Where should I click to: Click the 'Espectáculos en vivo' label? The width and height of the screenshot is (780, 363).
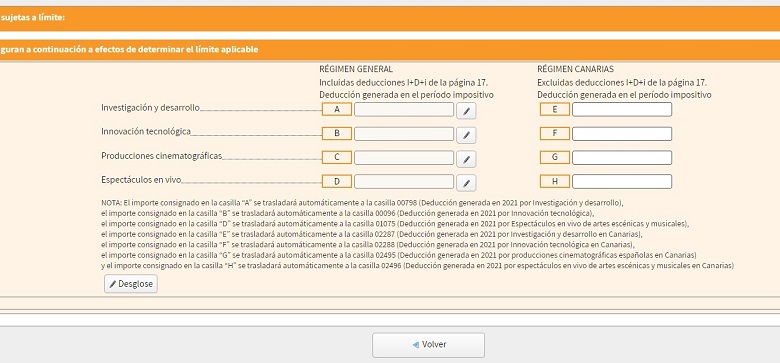click(x=141, y=180)
